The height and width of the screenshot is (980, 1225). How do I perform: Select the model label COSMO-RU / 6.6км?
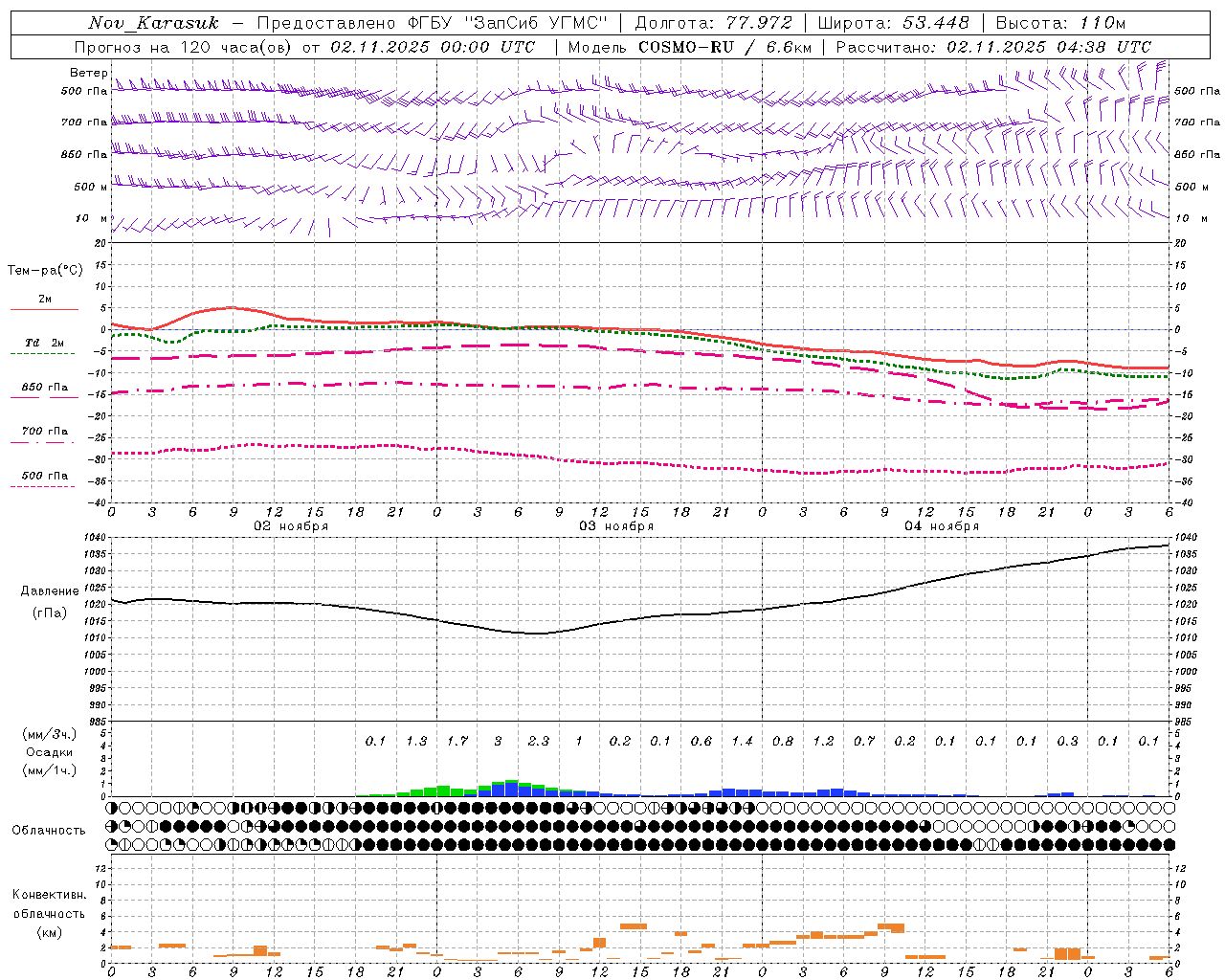point(725,47)
